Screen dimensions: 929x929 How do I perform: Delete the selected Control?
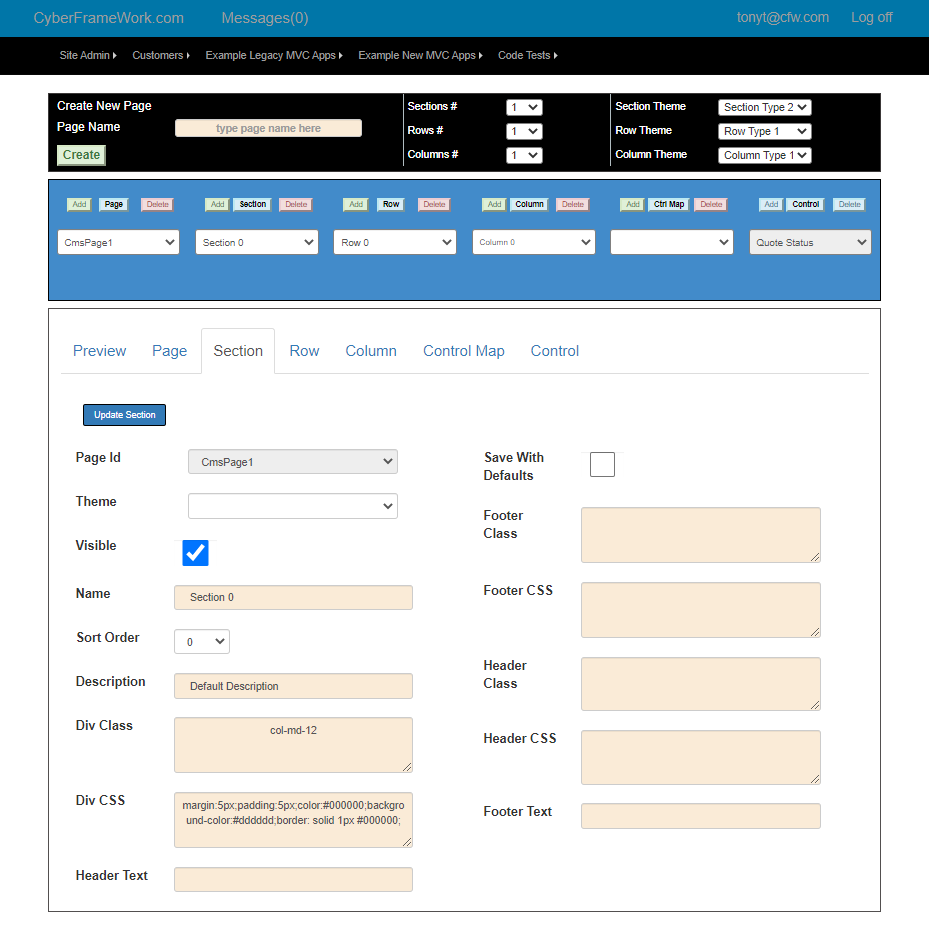848,204
